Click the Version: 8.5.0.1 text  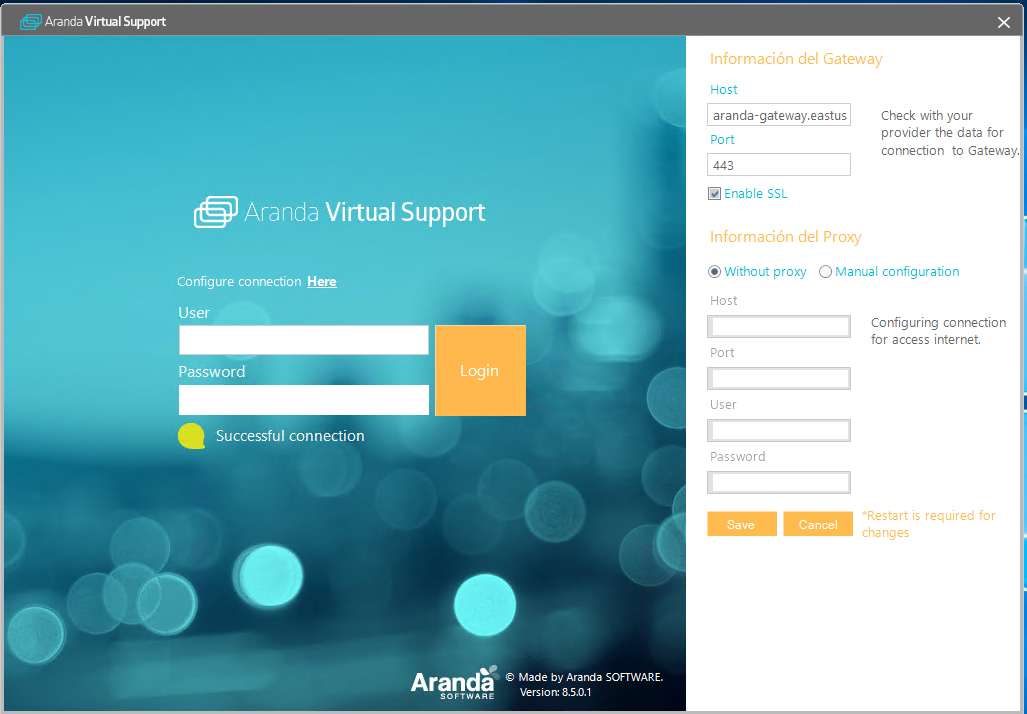pos(555,692)
